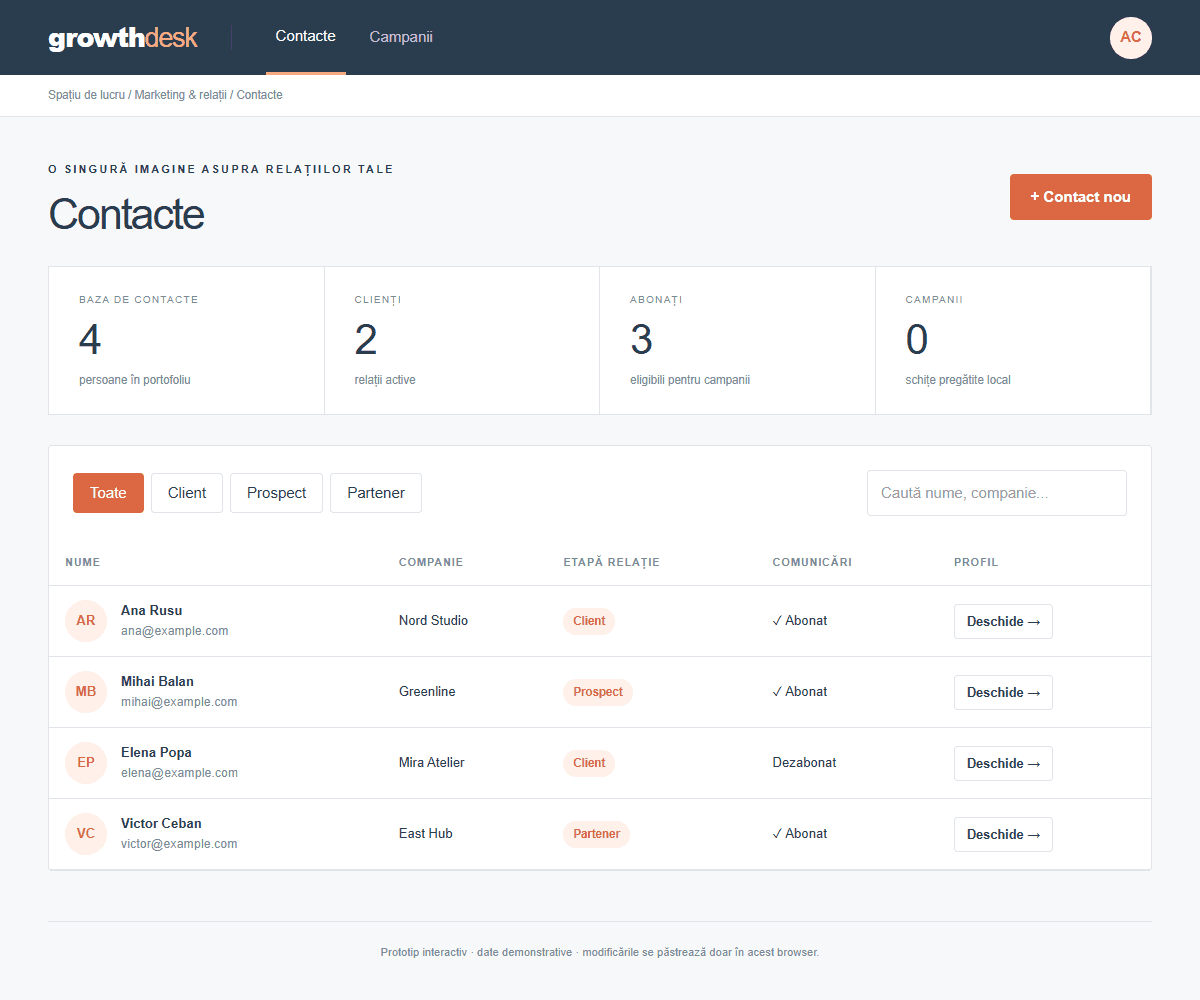1200x1000 pixels.
Task: Click the Profil column header
Action: click(x=976, y=562)
